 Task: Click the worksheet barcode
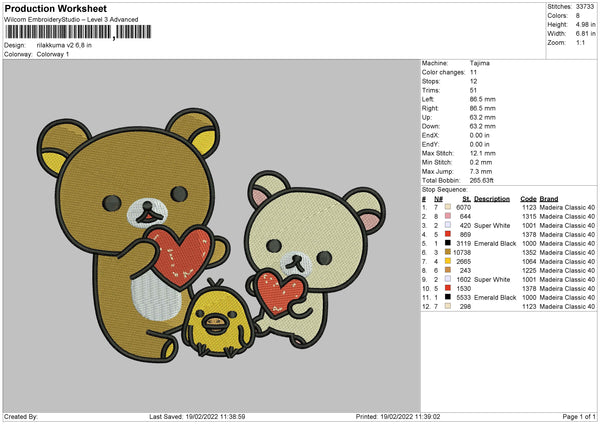coord(78,32)
